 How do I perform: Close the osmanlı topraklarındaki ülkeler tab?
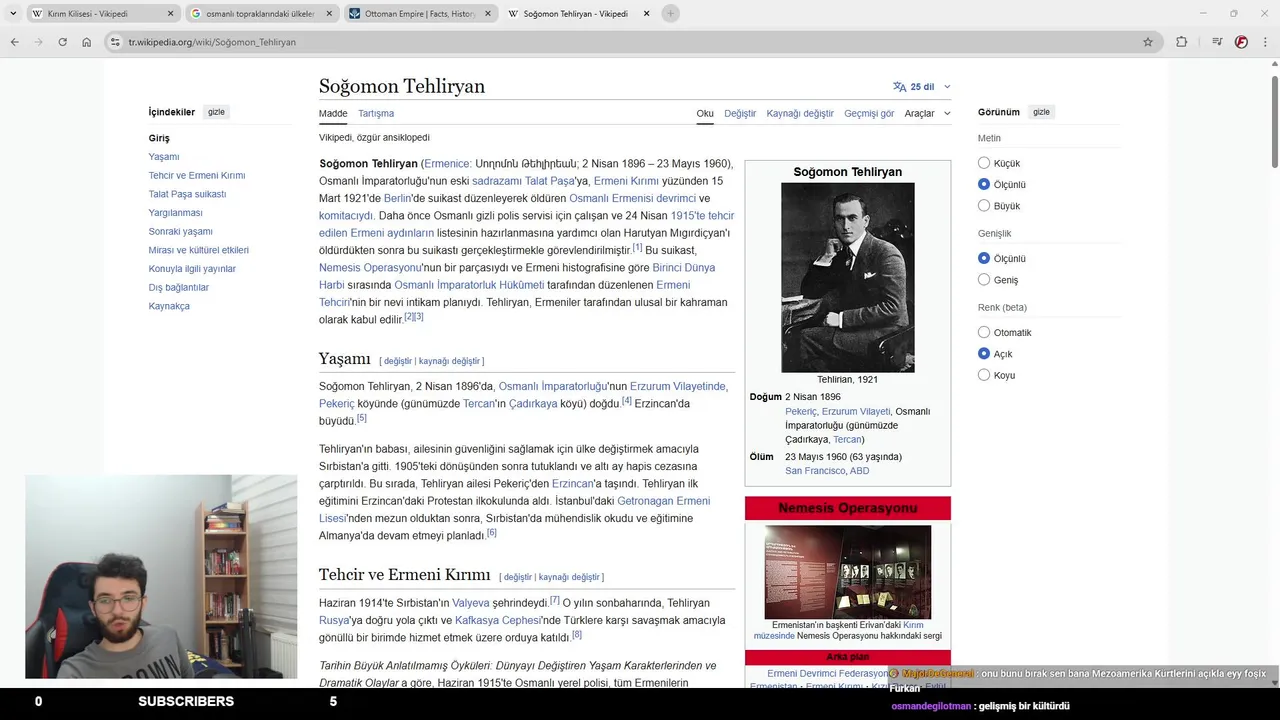pyautogui.click(x=329, y=14)
